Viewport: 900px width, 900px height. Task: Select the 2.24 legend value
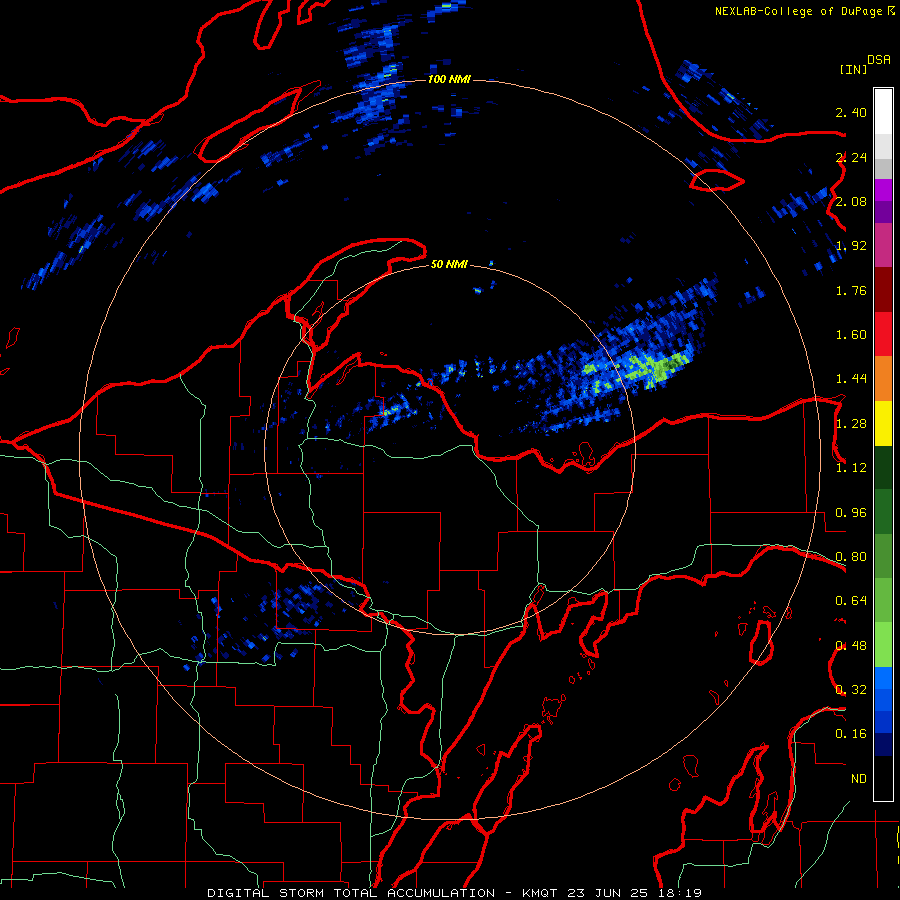851,157
